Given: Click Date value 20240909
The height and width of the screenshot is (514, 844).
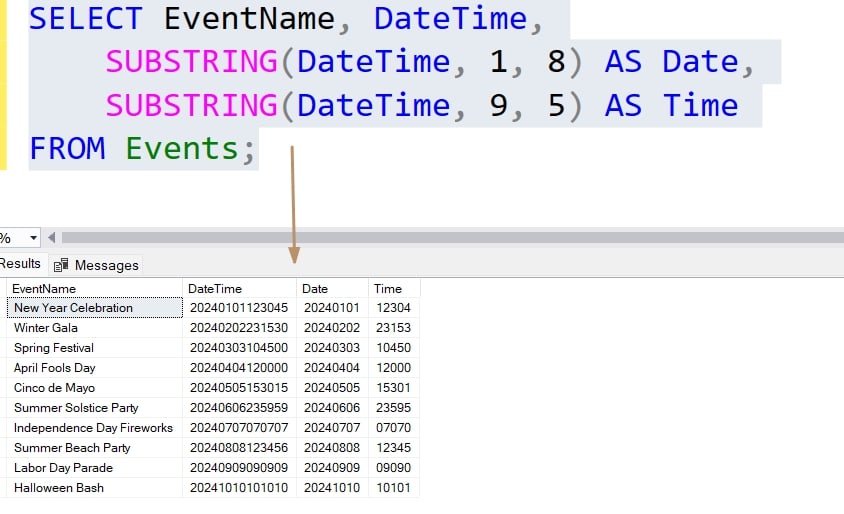Looking at the screenshot, I should 332,468.
